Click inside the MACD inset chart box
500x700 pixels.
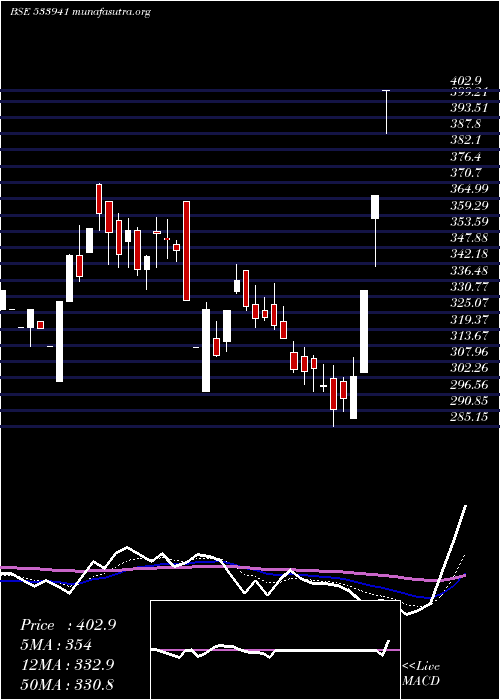[275, 650]
